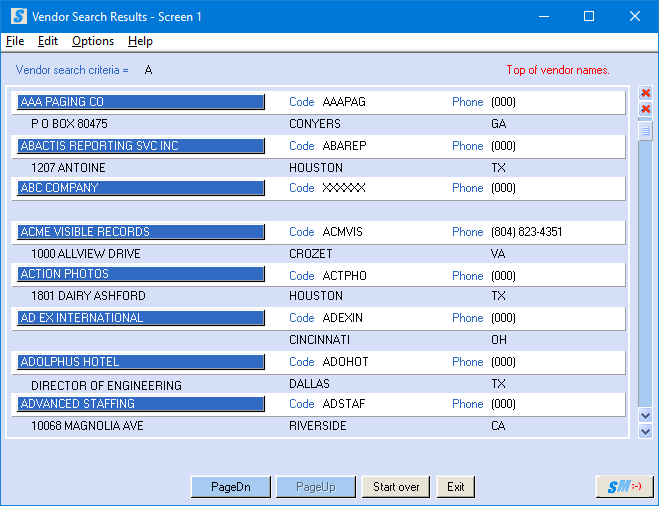Viewport: 659px width, 506px height.
Task: Select vendor ACTION PHOTOS
Action: (141, 274)
